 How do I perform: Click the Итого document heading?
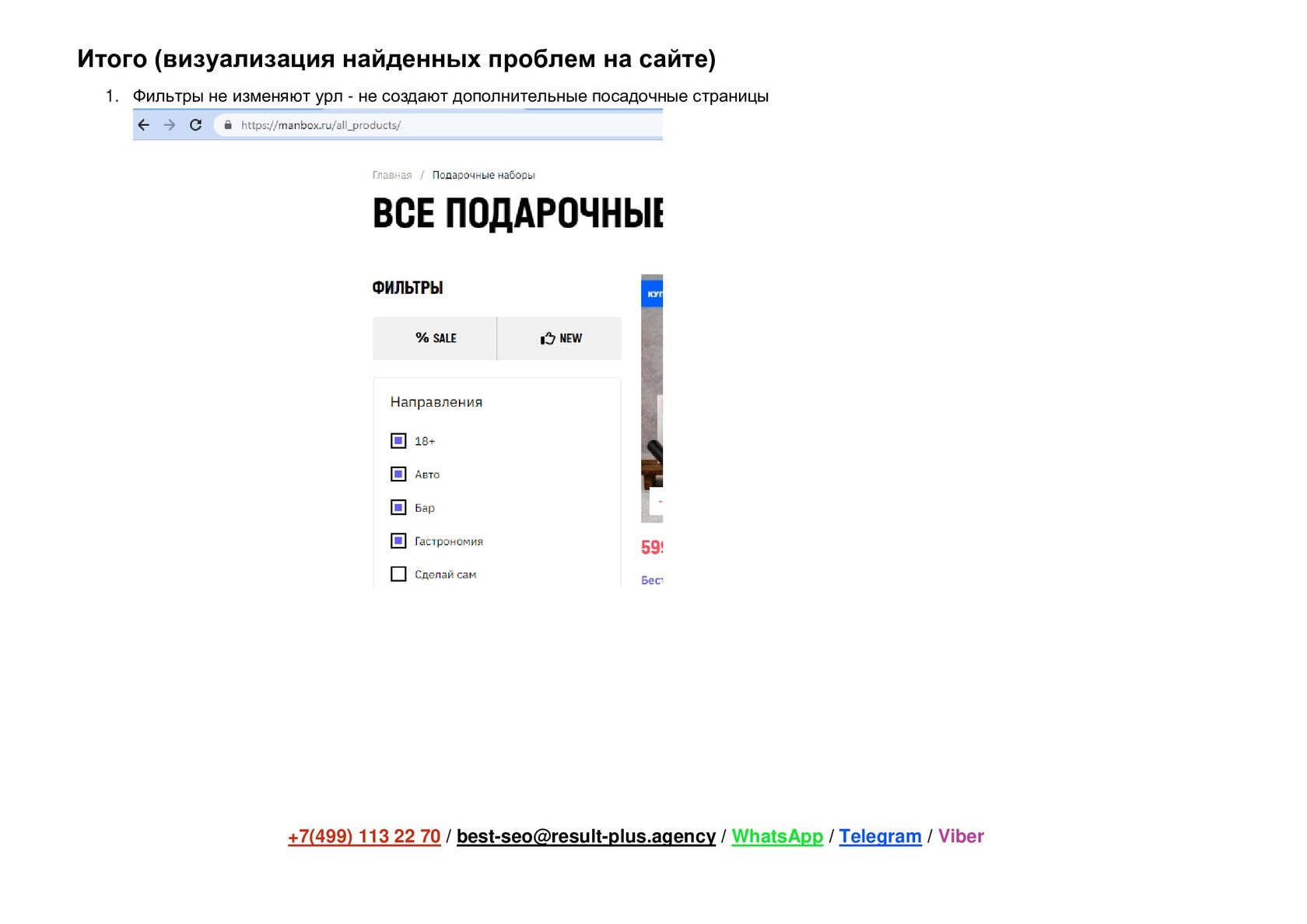(x=397, y=59)
